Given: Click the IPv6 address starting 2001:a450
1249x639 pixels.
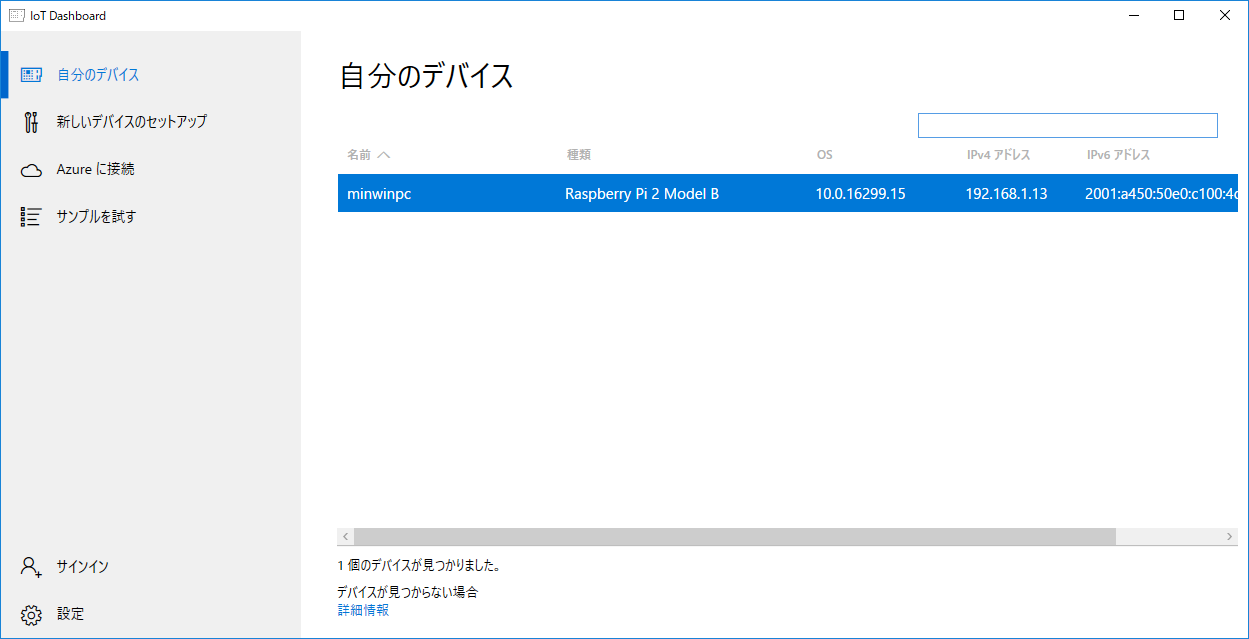Looking at the screenshot, I should (x=1162, y=194).
